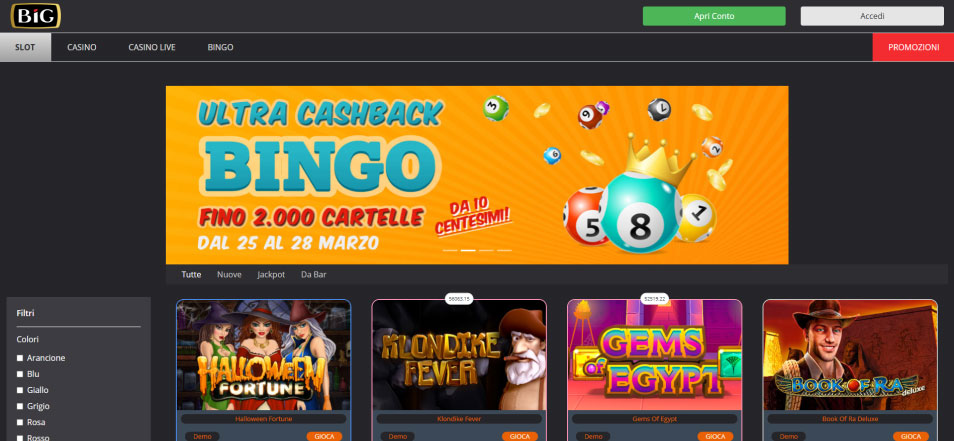Image resolution: width=954 pixels, height=441 pixels.
Task: Check the Blu color filter
Action: [x=20, y=374]
